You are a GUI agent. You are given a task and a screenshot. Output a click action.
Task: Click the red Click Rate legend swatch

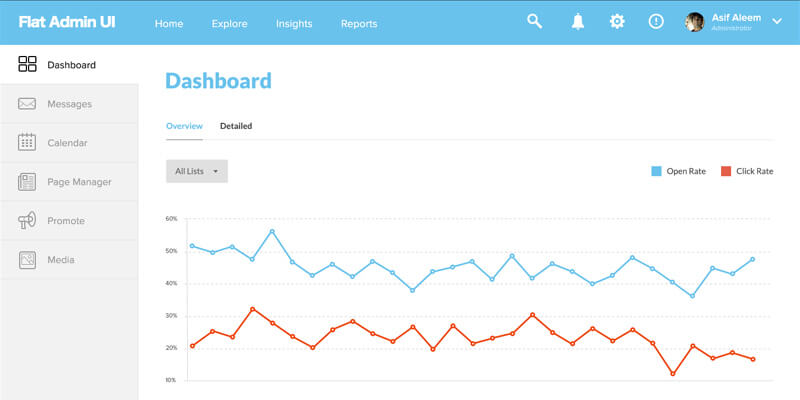(x=726, y=171)
